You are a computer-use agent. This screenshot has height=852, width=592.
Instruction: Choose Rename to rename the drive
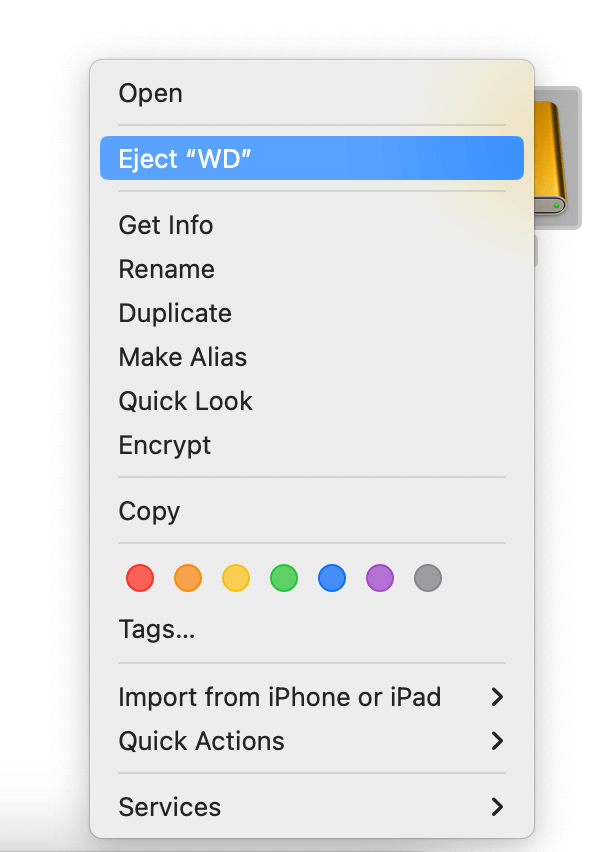(167, 269)
